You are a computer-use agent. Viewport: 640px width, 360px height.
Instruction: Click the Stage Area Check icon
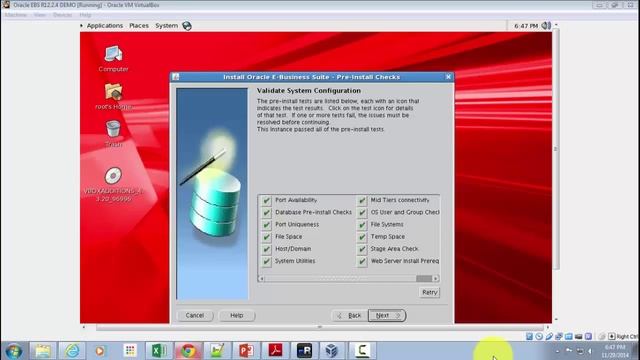tap(362, 249)
